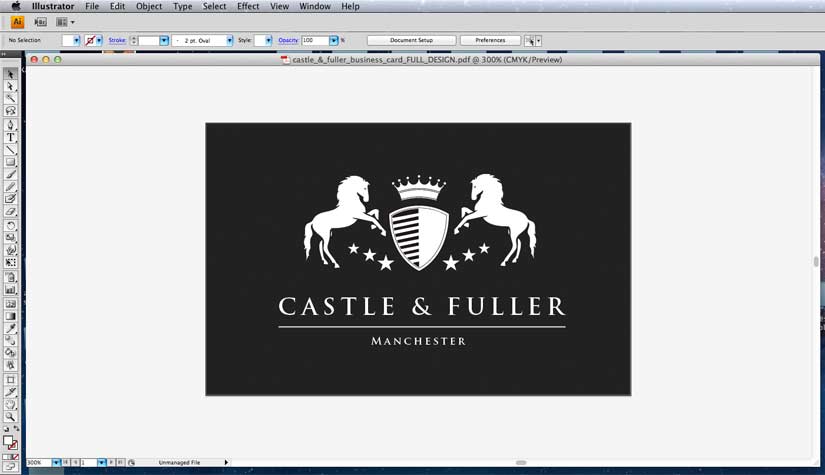825x475 pixels.
Task: Select the Artboard tool
Action: pyautogui.click(x=11, y=379)
